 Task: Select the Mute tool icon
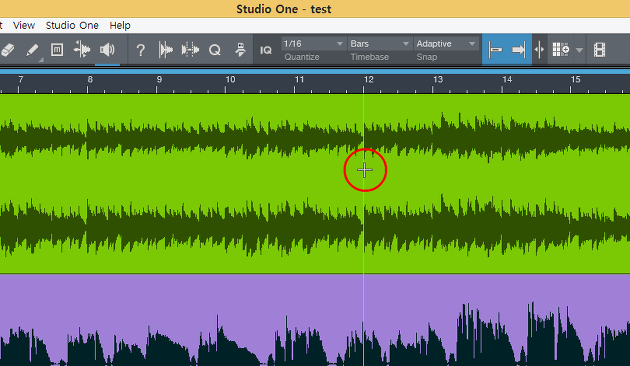[57, 50]
